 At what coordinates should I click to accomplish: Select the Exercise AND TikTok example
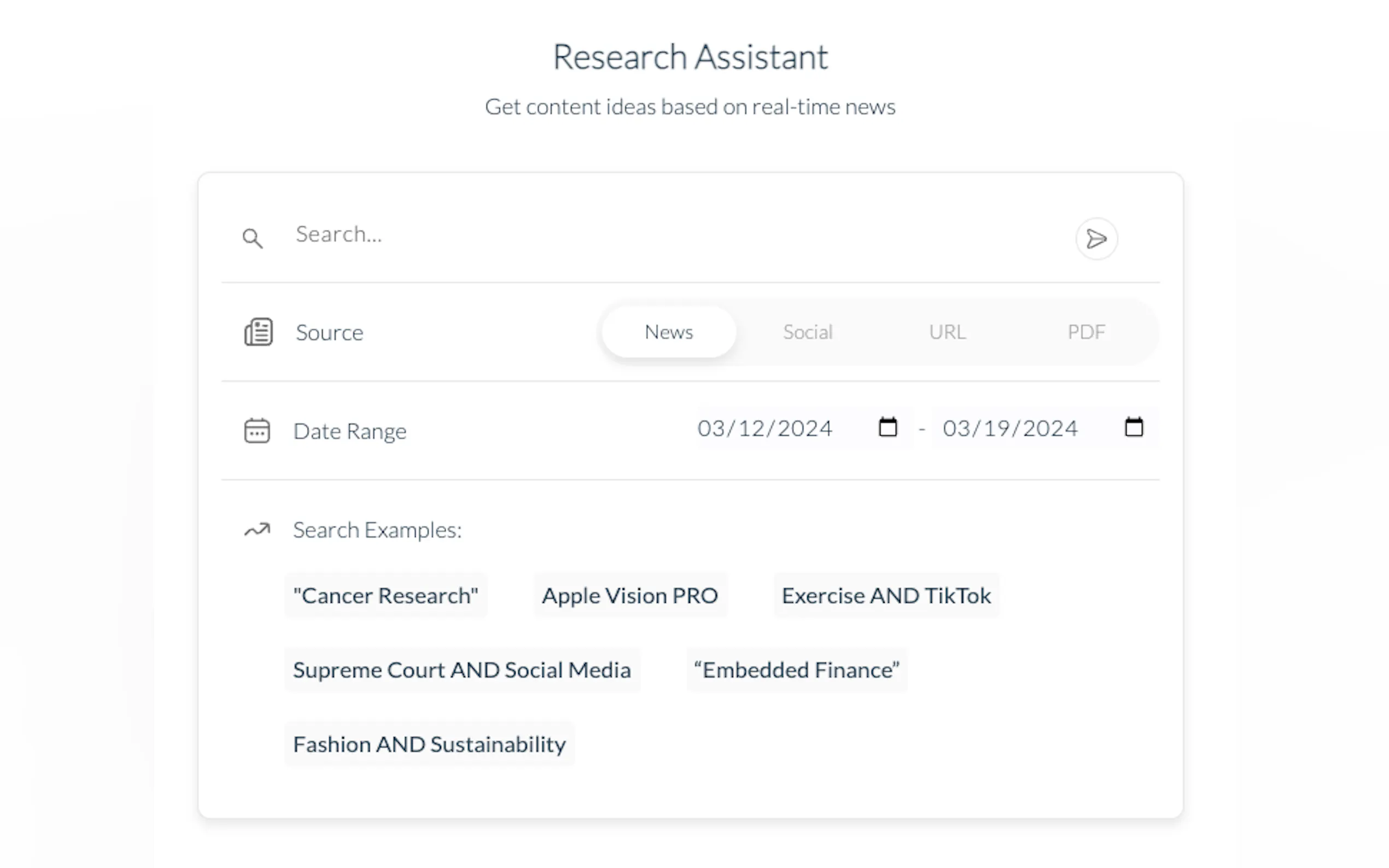(x=886, y=596)
